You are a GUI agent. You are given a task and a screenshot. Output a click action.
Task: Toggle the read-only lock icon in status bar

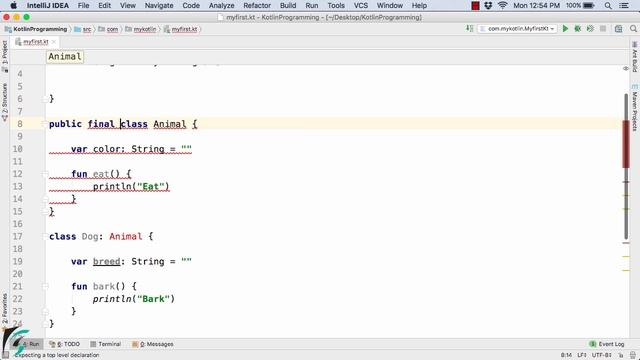(x=620, y=356)
